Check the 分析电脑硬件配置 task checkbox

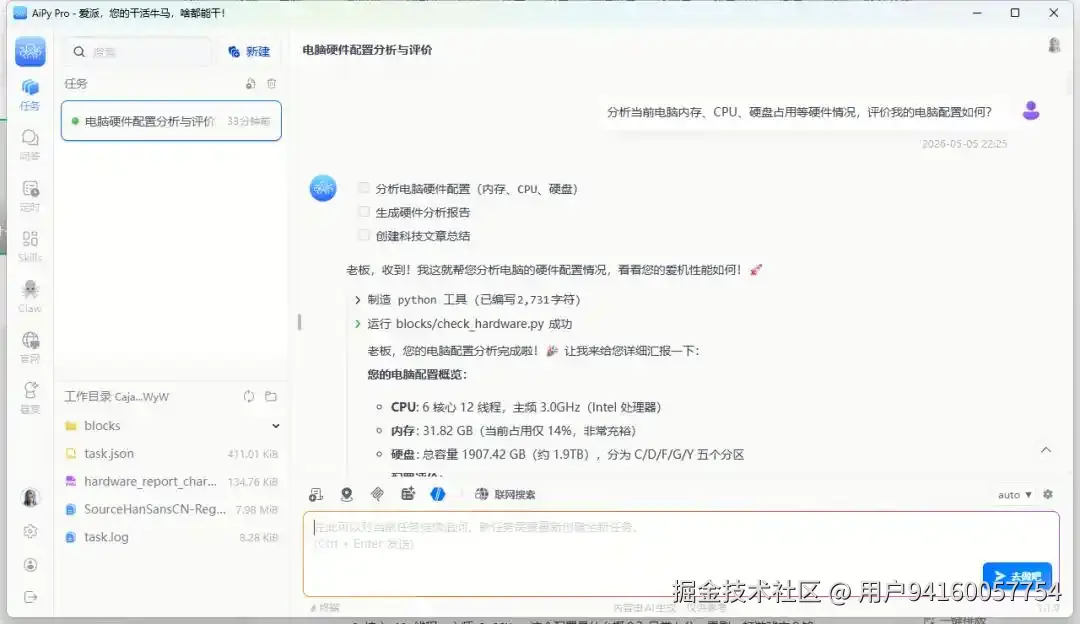(x=364, y=188)
